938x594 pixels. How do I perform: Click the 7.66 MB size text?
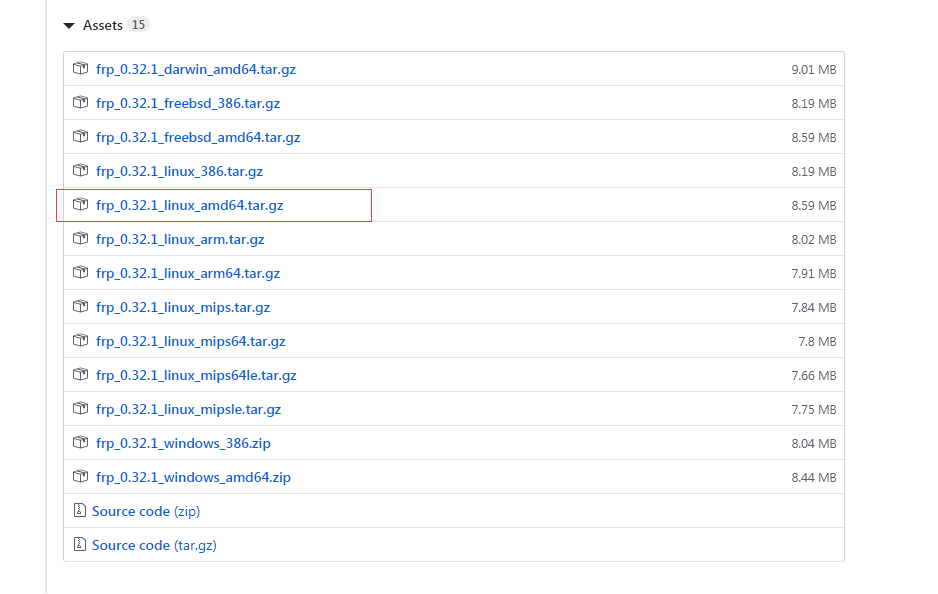tap(814, 376)
